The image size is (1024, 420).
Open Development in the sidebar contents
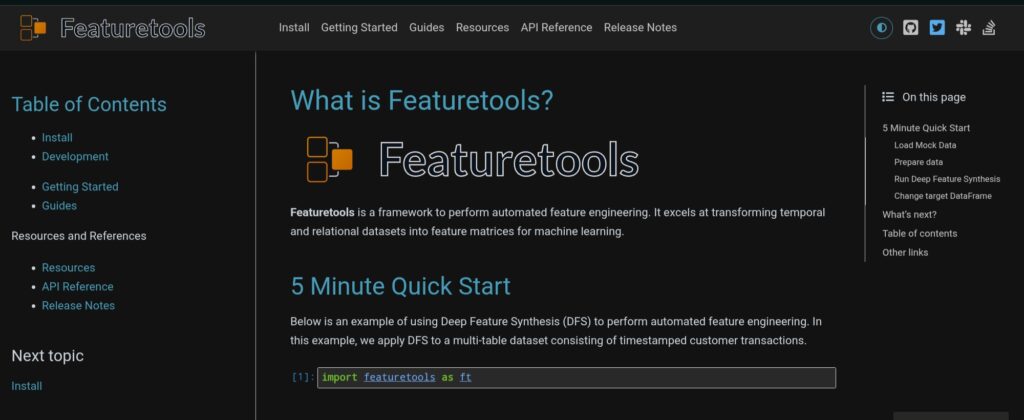tap(75, 157)
